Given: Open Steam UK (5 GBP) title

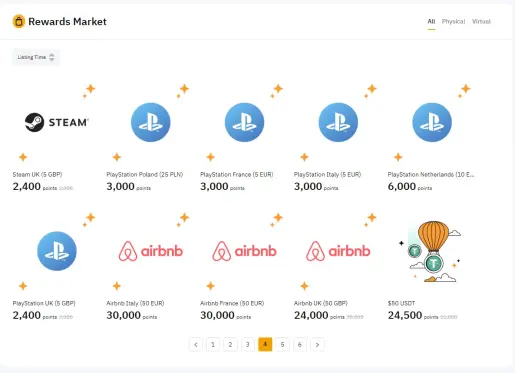Looking at the screenshot, I should pyautogui.click(x=37, y=174).
